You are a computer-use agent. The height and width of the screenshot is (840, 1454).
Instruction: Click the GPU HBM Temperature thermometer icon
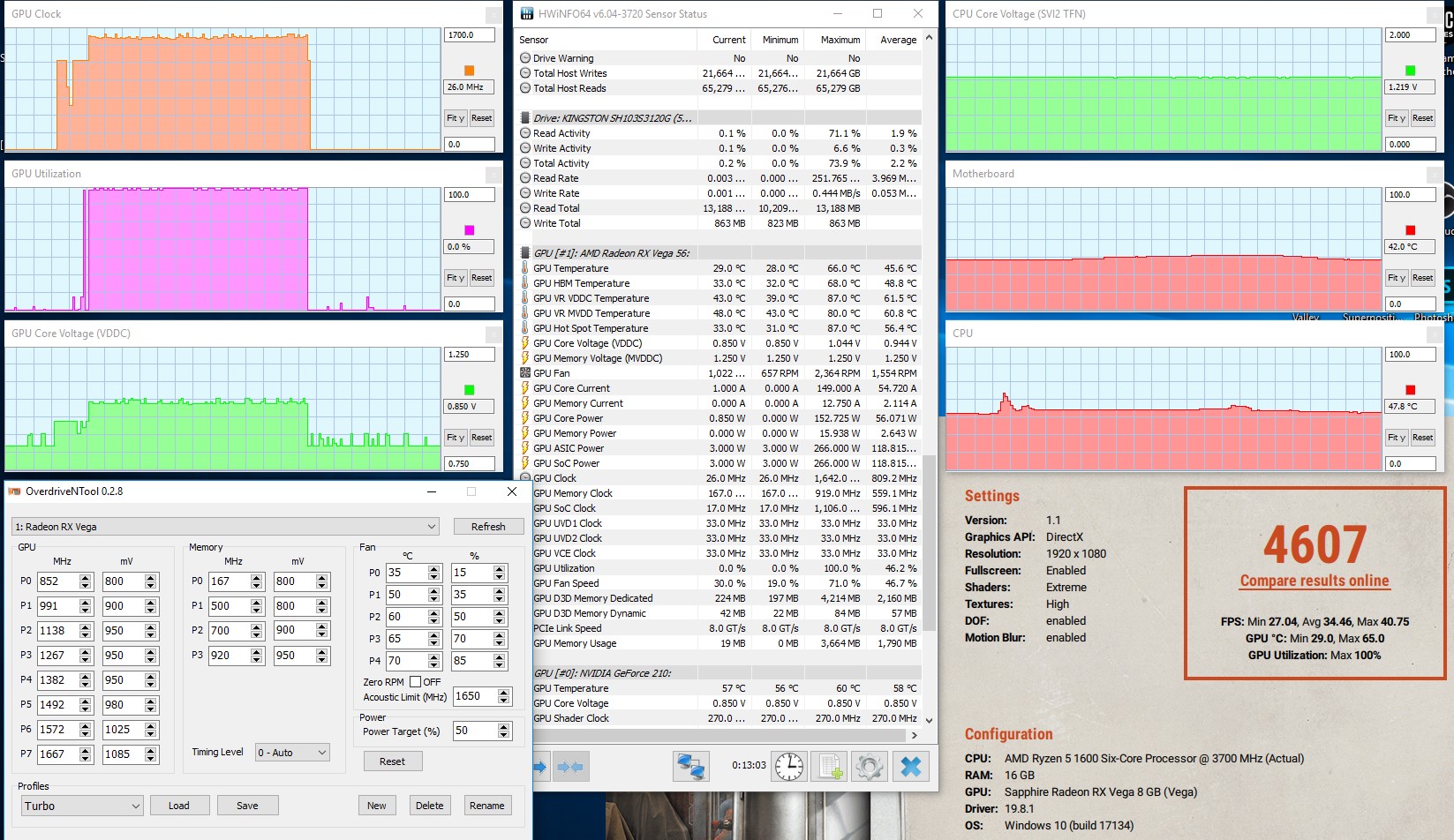[x=525, y=283]
